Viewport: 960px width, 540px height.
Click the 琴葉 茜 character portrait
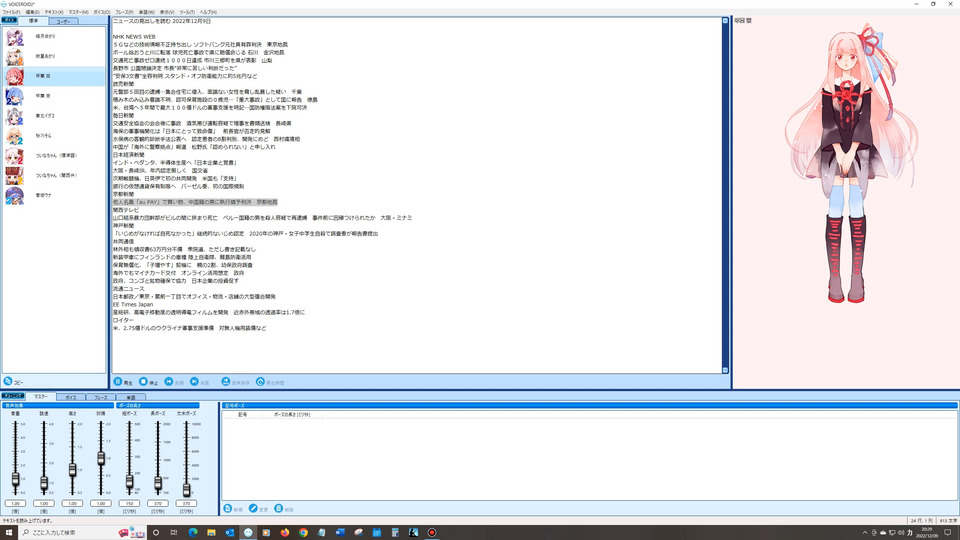tap(850, 162)
